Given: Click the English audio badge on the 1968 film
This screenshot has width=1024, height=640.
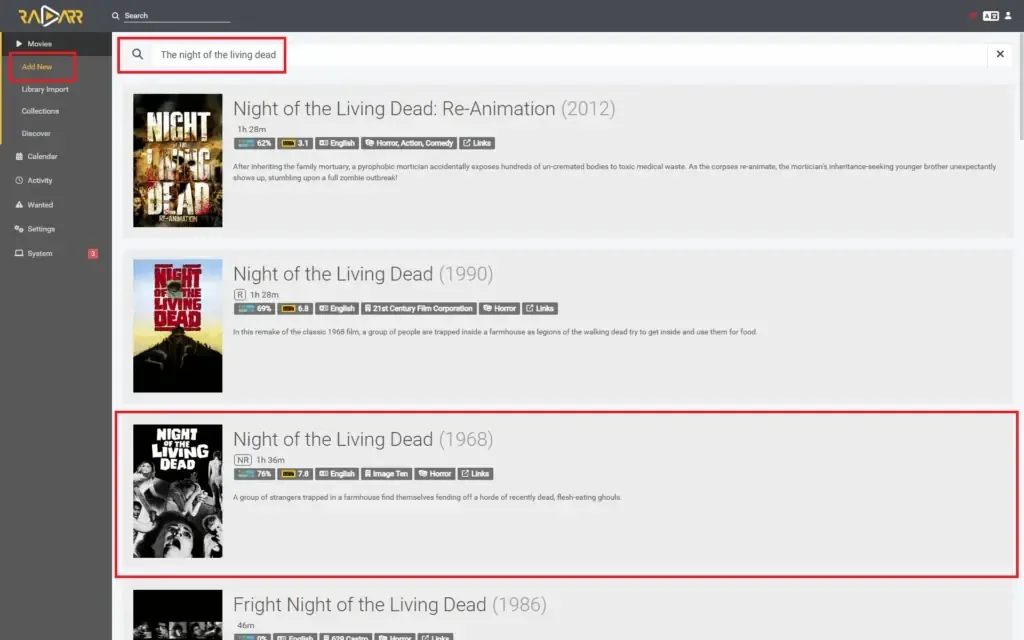Looking at the screenshot, I should click(337, 473).
